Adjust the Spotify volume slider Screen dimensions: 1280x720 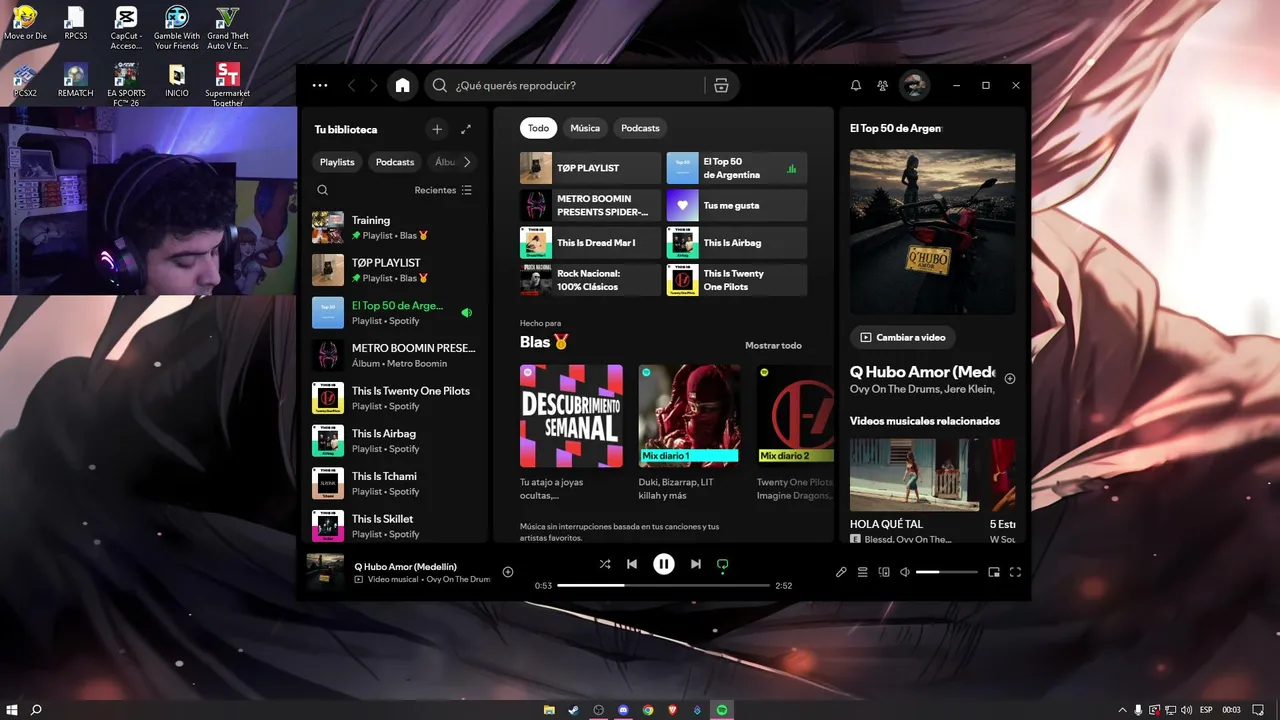[x=947, y=572]
